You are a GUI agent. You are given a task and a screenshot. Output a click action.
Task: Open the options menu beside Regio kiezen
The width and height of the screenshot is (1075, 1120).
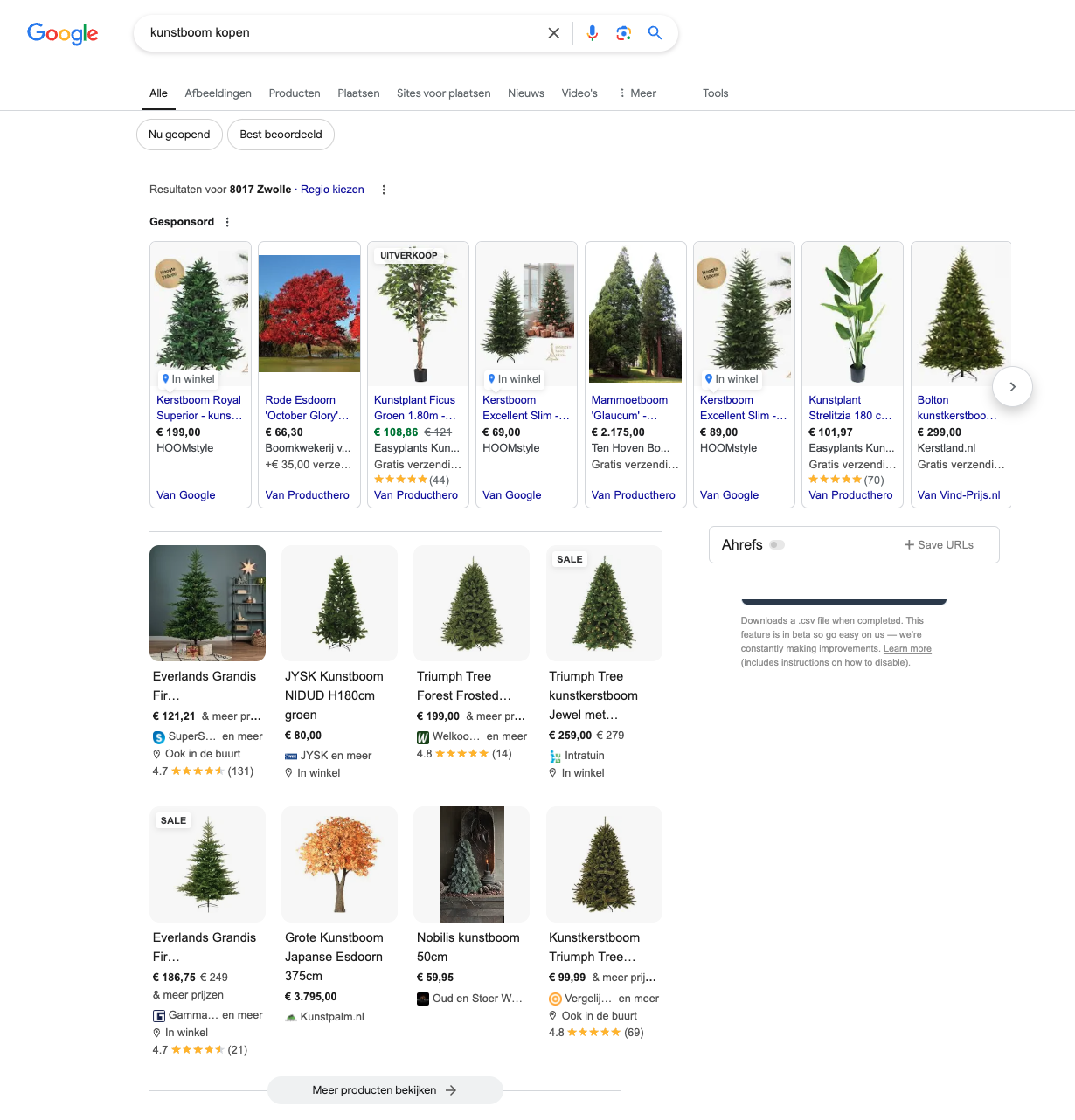384,190
